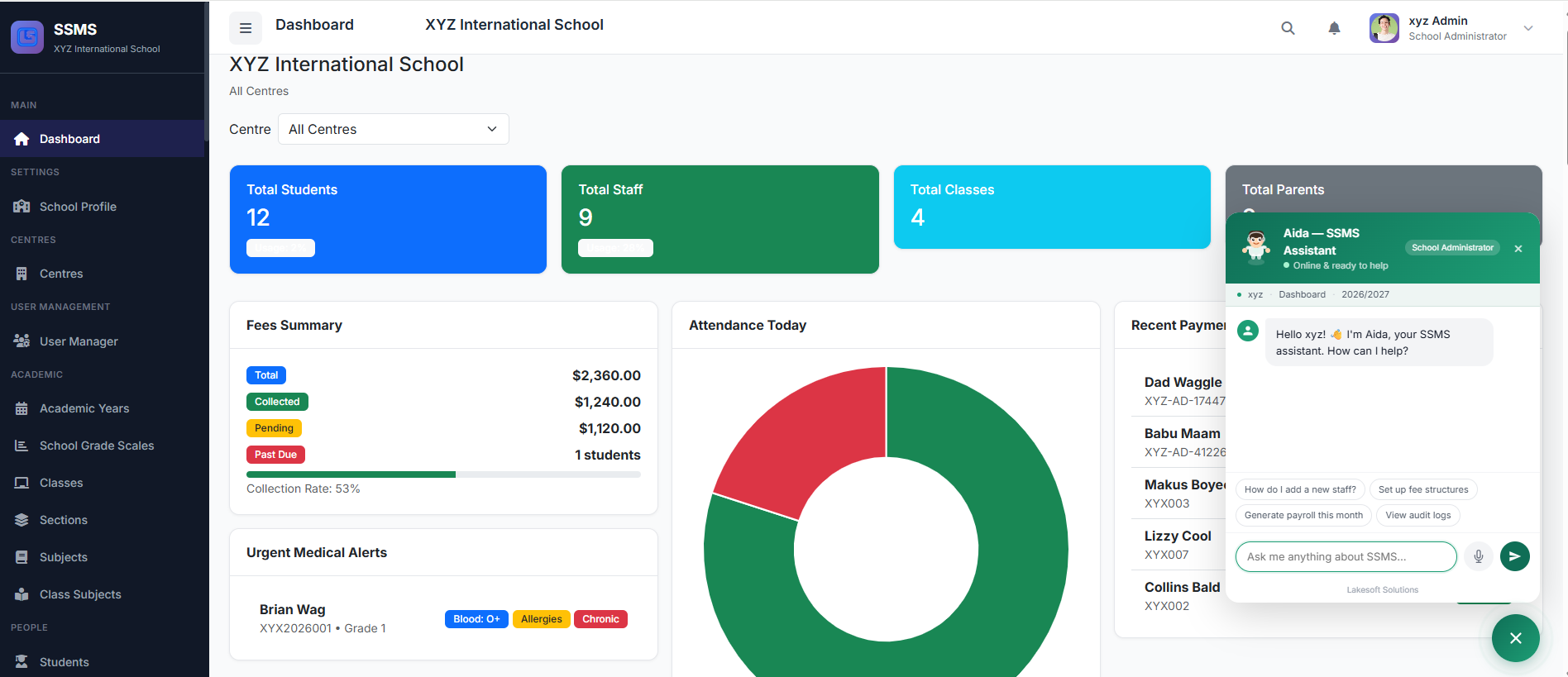Click the Class Subjects icon
Screen dimensions: 1568x677
pyautogui.click(x=22, y=594)
